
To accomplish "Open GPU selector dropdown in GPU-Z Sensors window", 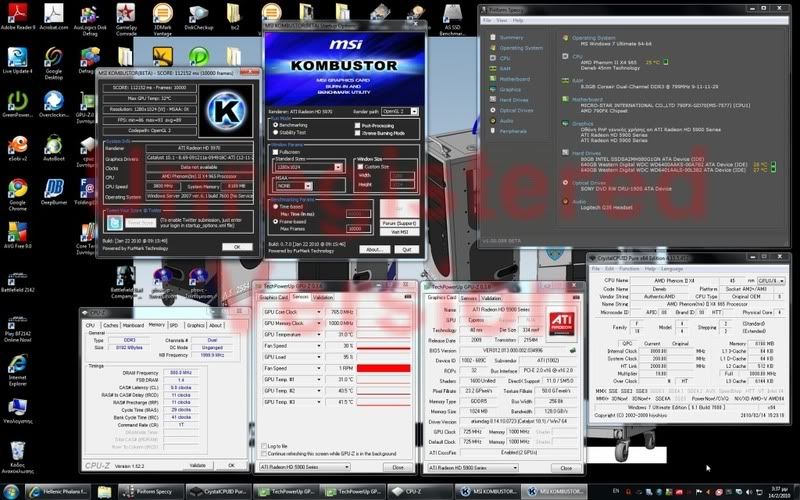I will click(304, 467).
